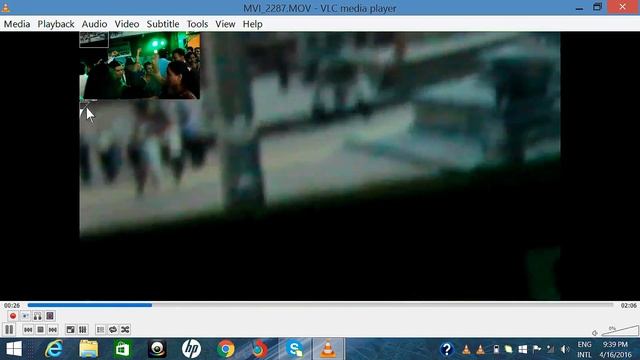Pause the video playback

click(x=9, y=329)
